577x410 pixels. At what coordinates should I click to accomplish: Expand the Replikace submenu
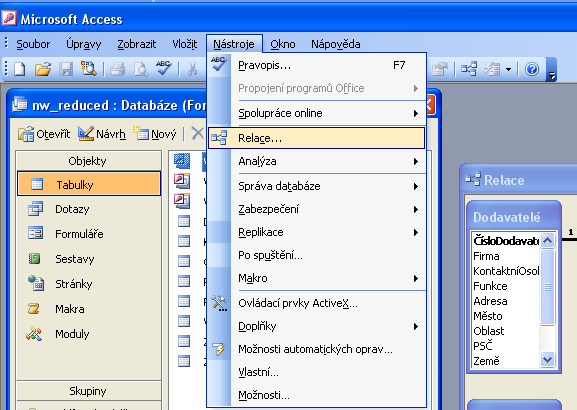(316, 232)
